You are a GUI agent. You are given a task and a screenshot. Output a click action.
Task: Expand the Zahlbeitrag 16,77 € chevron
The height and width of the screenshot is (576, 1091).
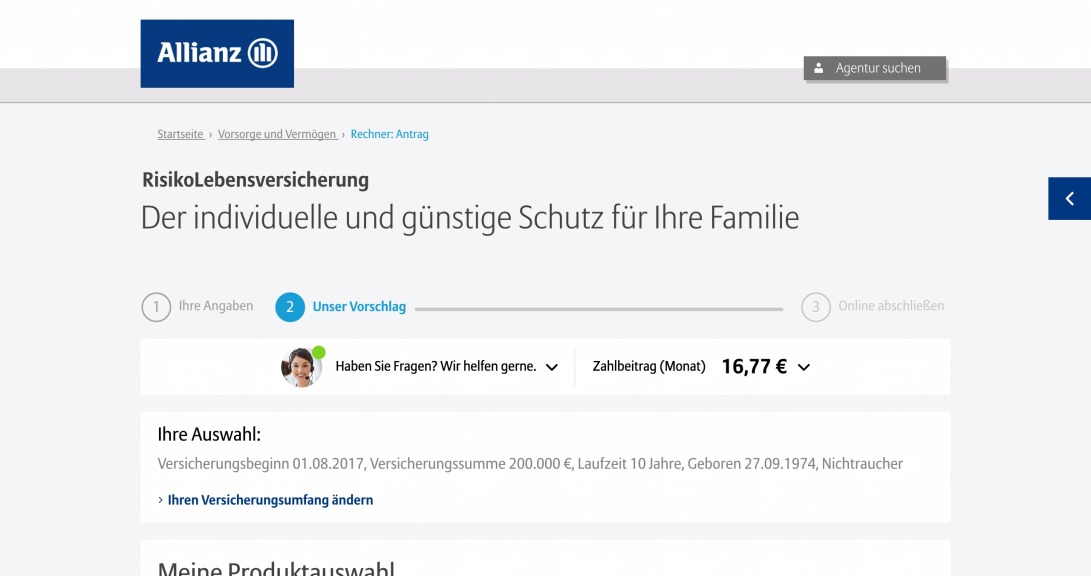pos(804,367)
